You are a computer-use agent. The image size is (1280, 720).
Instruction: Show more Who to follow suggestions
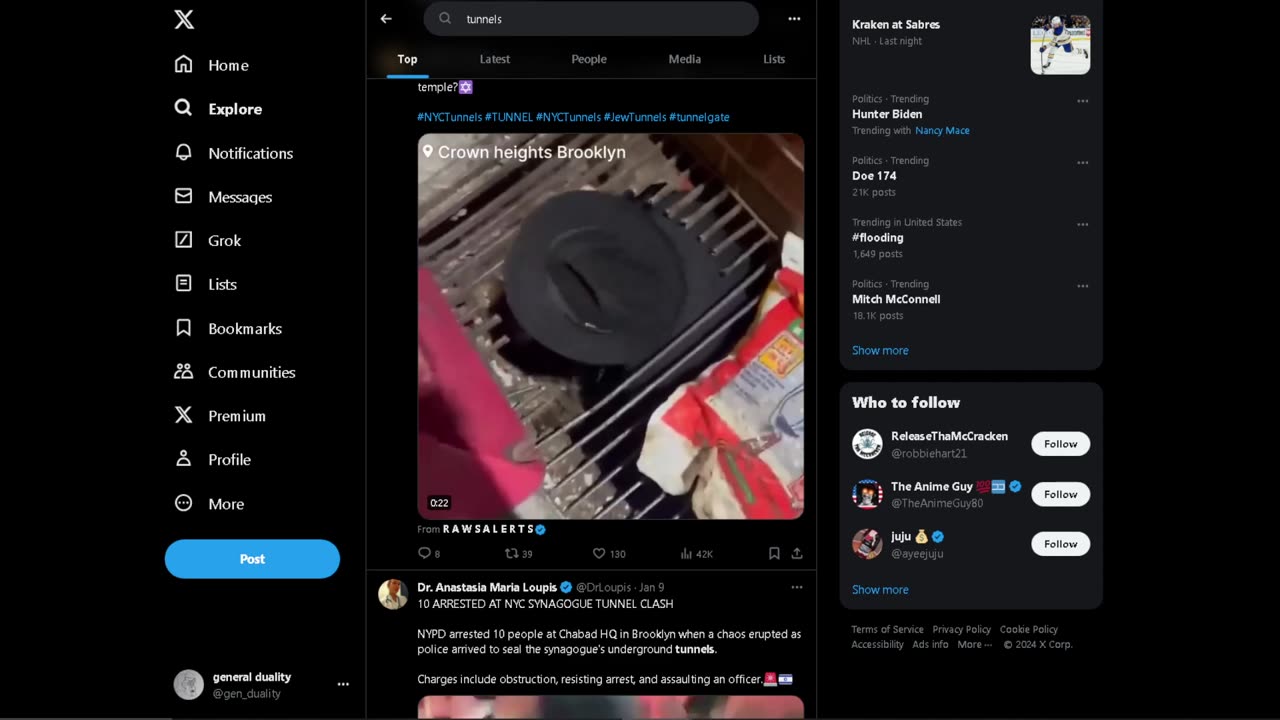pos(880,590)
